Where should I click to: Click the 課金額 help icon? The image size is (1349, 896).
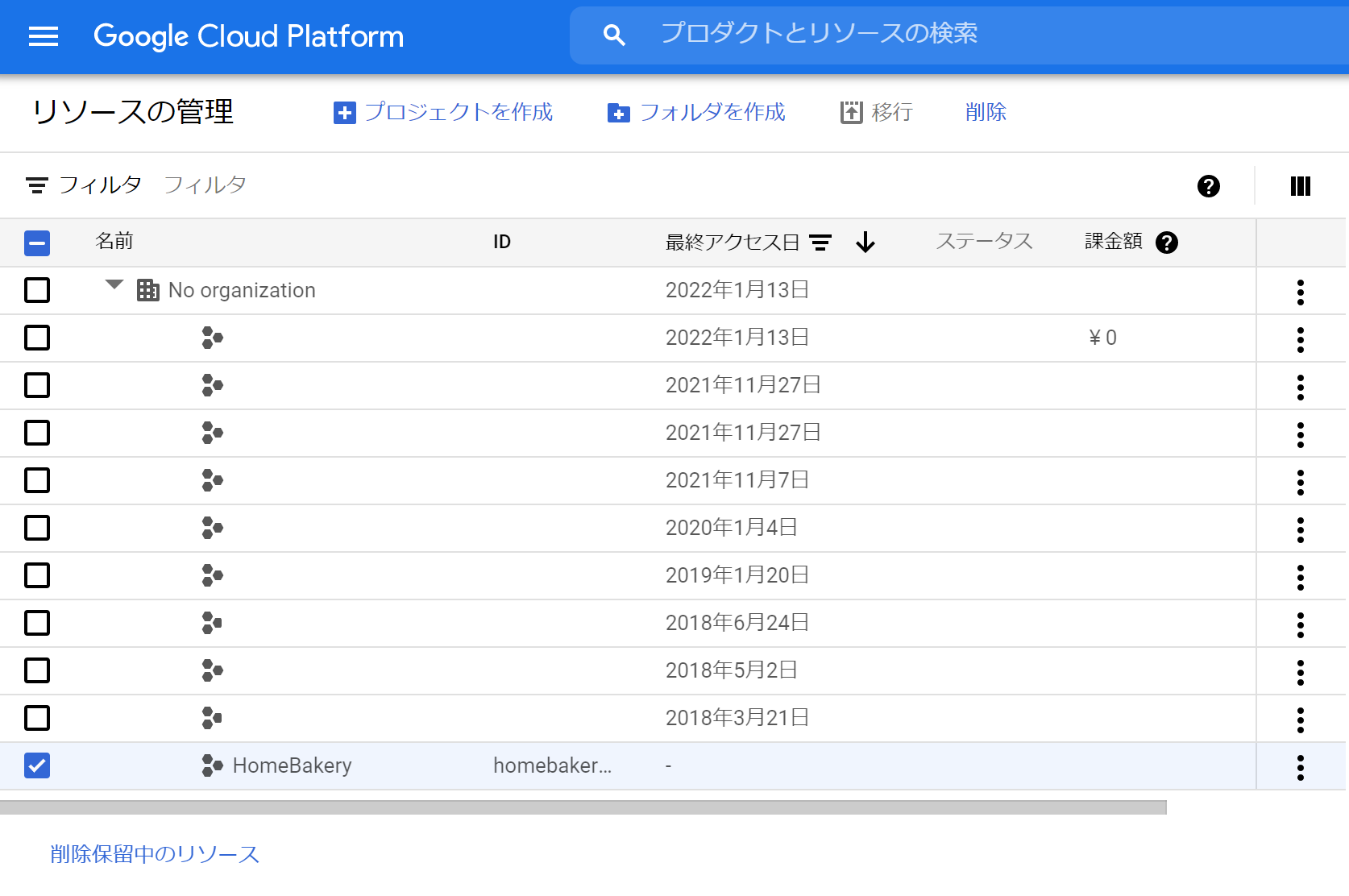click(x=1166, y=243)
